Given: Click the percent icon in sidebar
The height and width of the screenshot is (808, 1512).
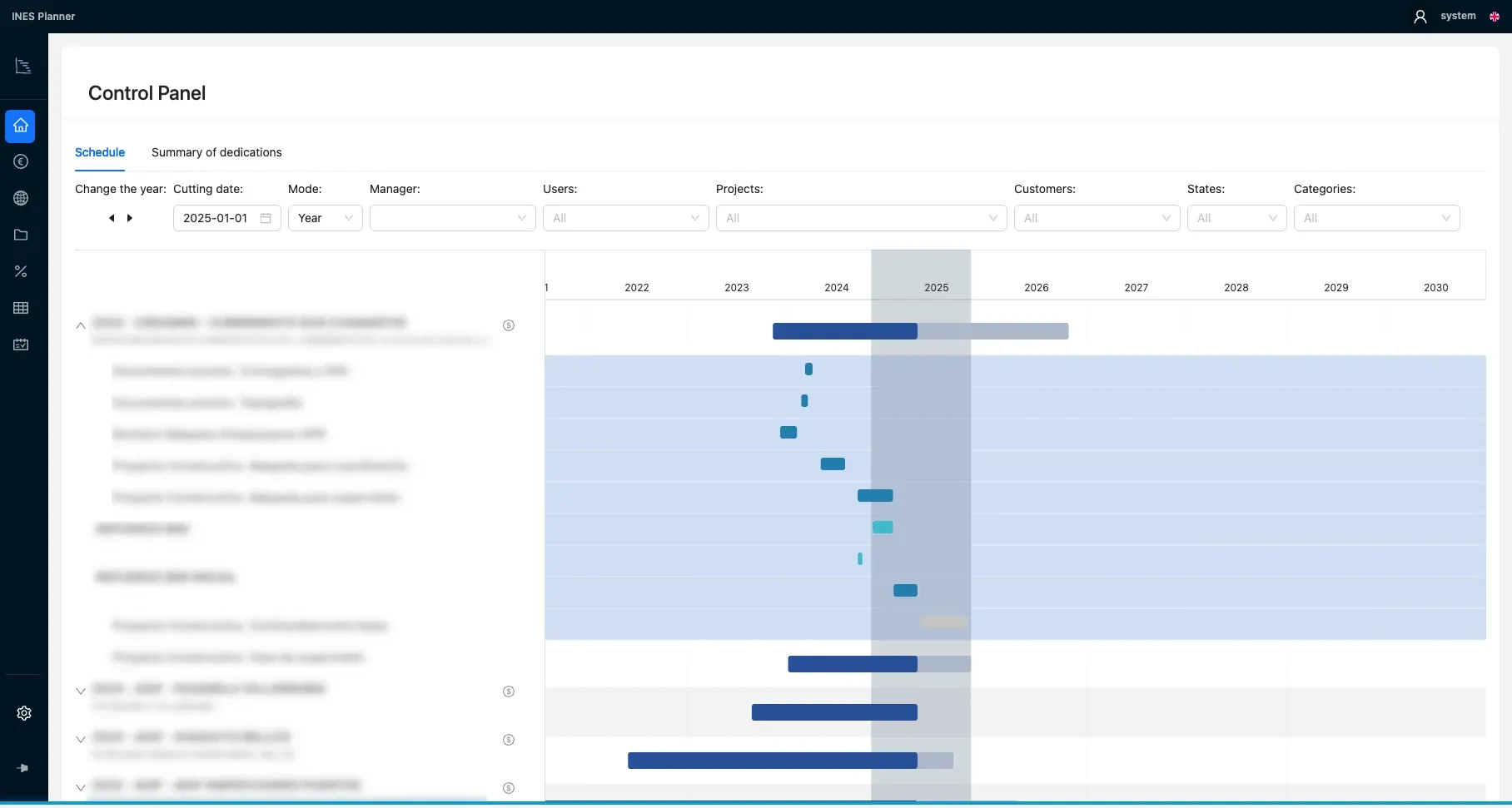Looking at the screenshot, I should click(21, 271).
